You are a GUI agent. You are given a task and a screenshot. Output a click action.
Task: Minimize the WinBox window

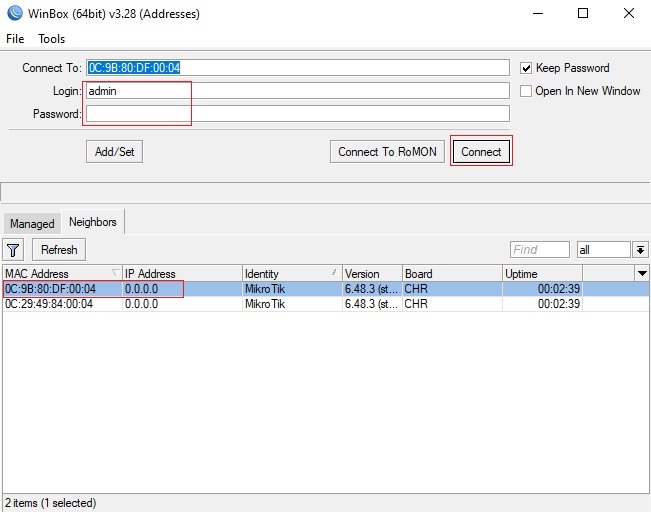(538, 13)
